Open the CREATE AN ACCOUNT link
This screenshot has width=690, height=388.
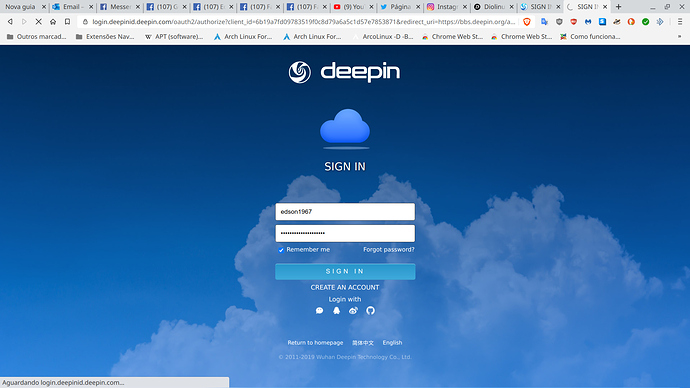point(345,287)
